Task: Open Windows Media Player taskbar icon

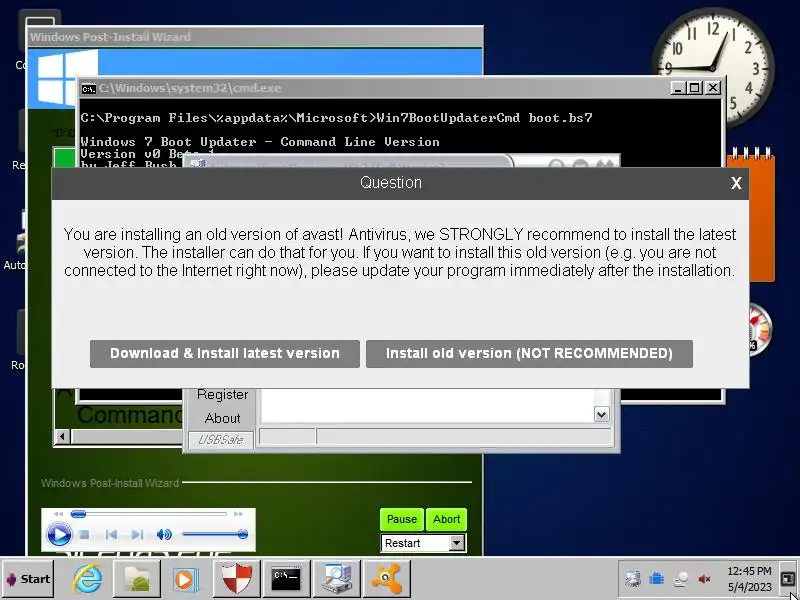Action: (x=186, y=579)
